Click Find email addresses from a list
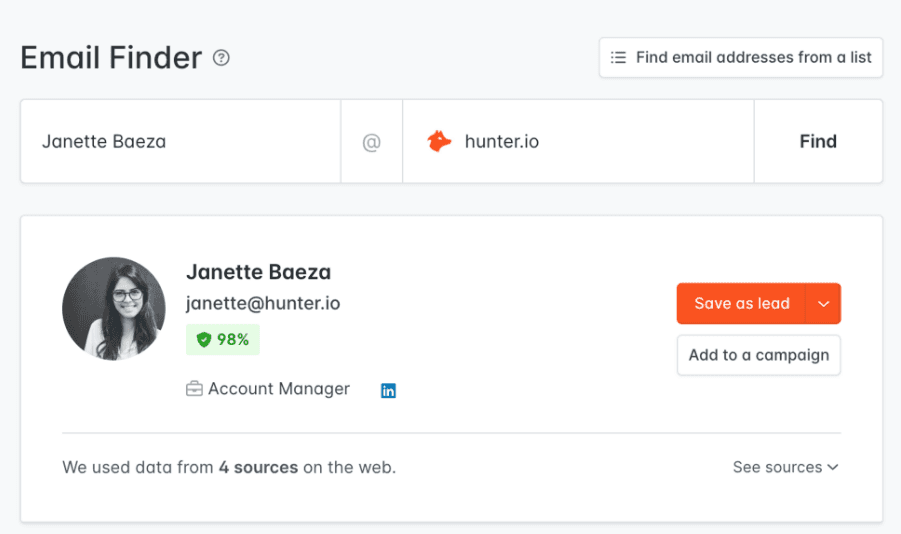 (741, 57)
